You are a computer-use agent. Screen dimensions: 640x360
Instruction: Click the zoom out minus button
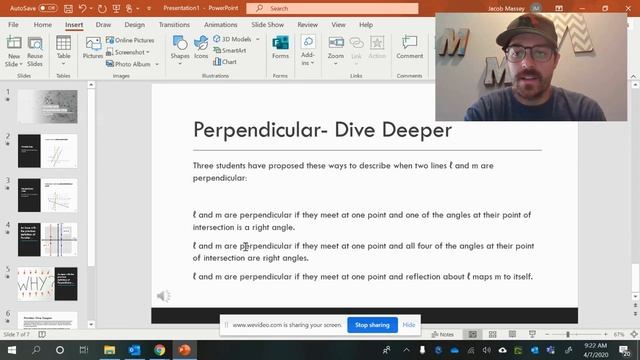tap(547, 334)
